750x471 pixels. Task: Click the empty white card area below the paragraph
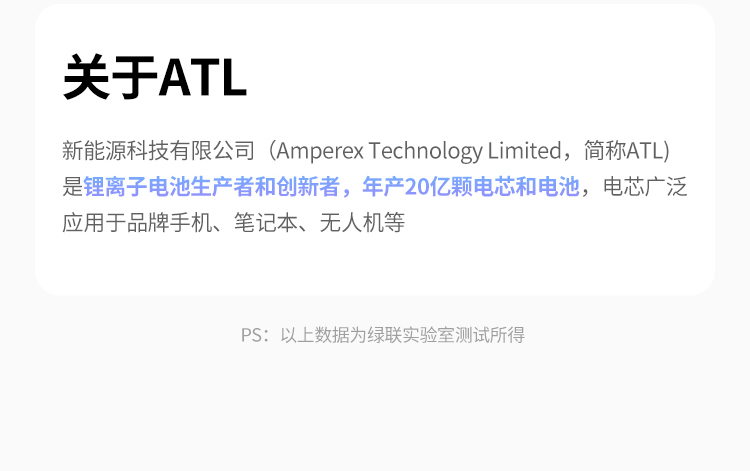click(x=375, y=265)
